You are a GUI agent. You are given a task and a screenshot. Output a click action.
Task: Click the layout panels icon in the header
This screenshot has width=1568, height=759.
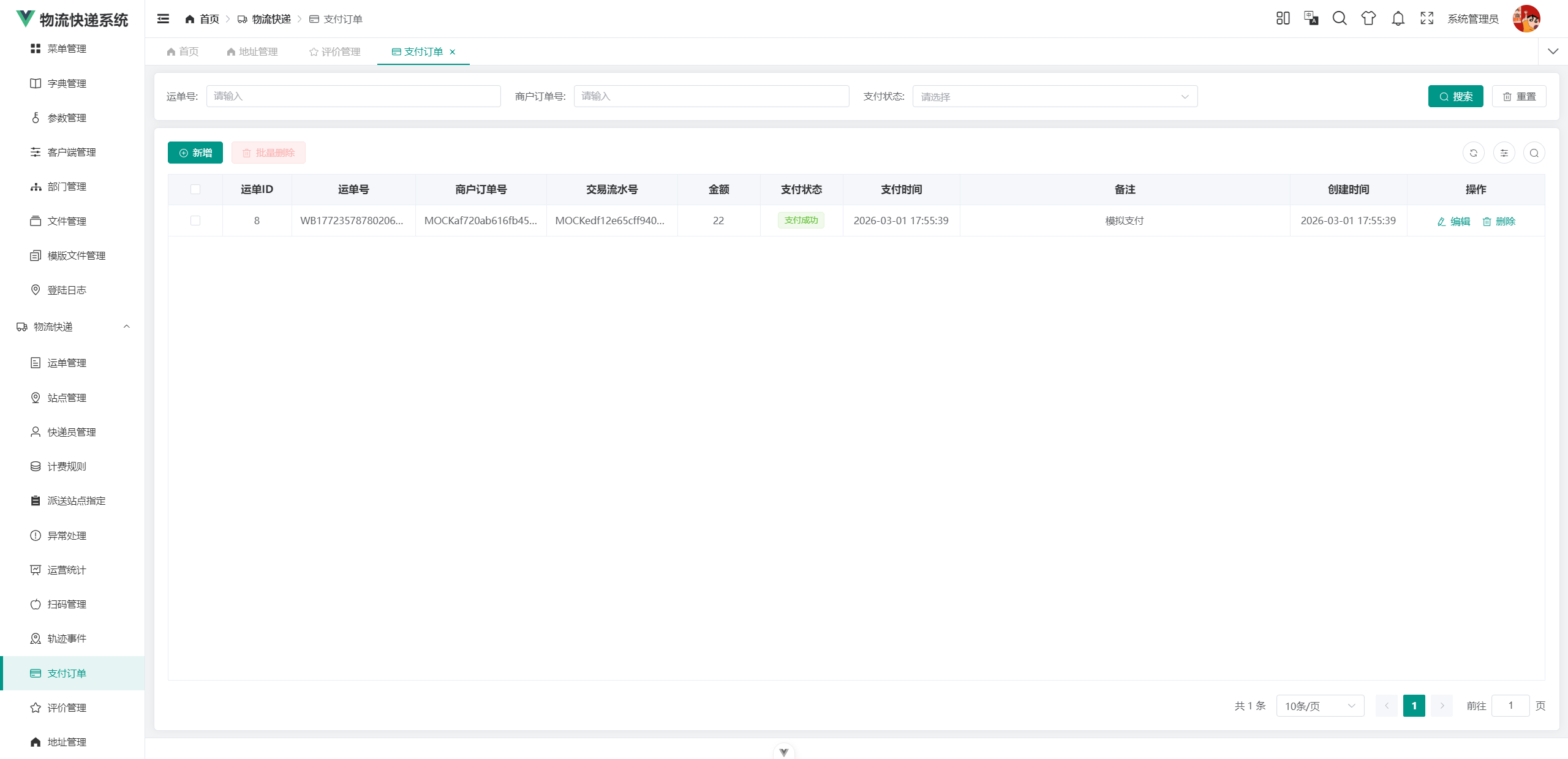coord(1283,19)
